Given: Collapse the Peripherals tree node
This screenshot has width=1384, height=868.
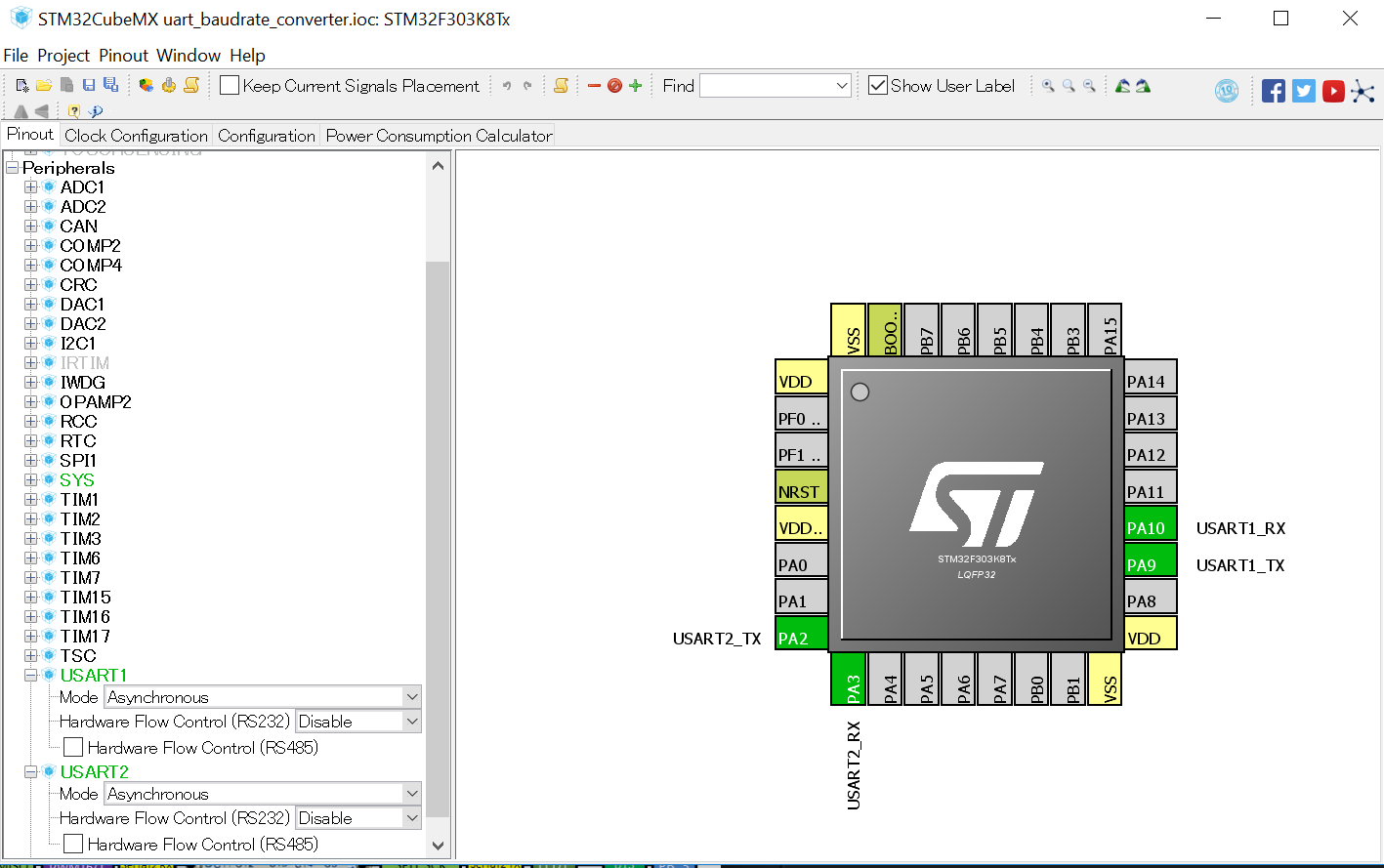Looking at the screenshot, I should click(12, 167).
